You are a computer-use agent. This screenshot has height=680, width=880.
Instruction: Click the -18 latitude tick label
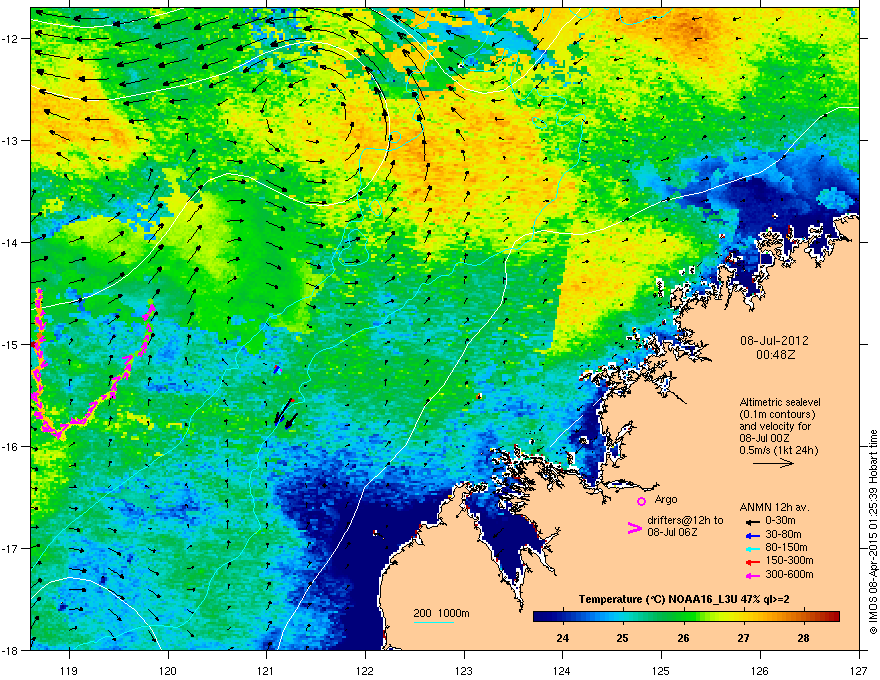tap(11, 651)
